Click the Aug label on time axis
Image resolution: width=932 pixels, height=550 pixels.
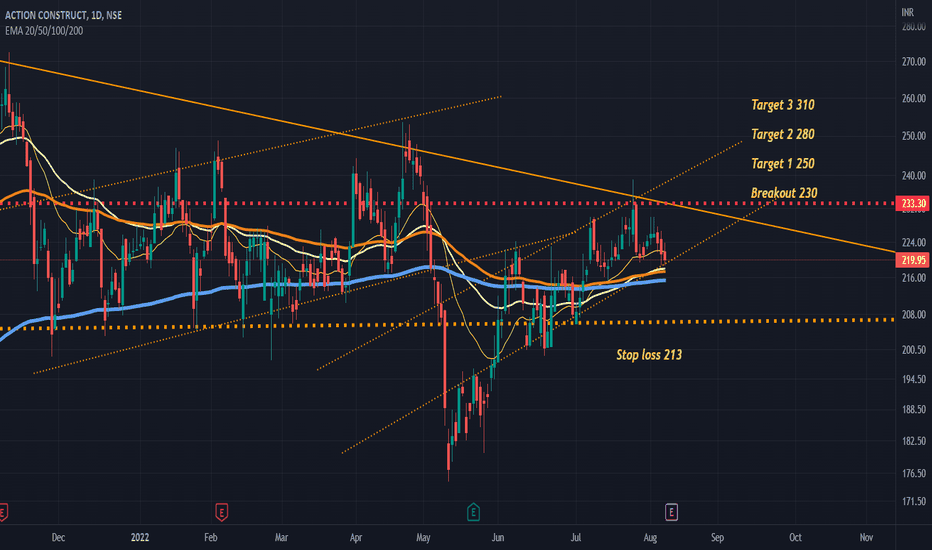point(650,538)
